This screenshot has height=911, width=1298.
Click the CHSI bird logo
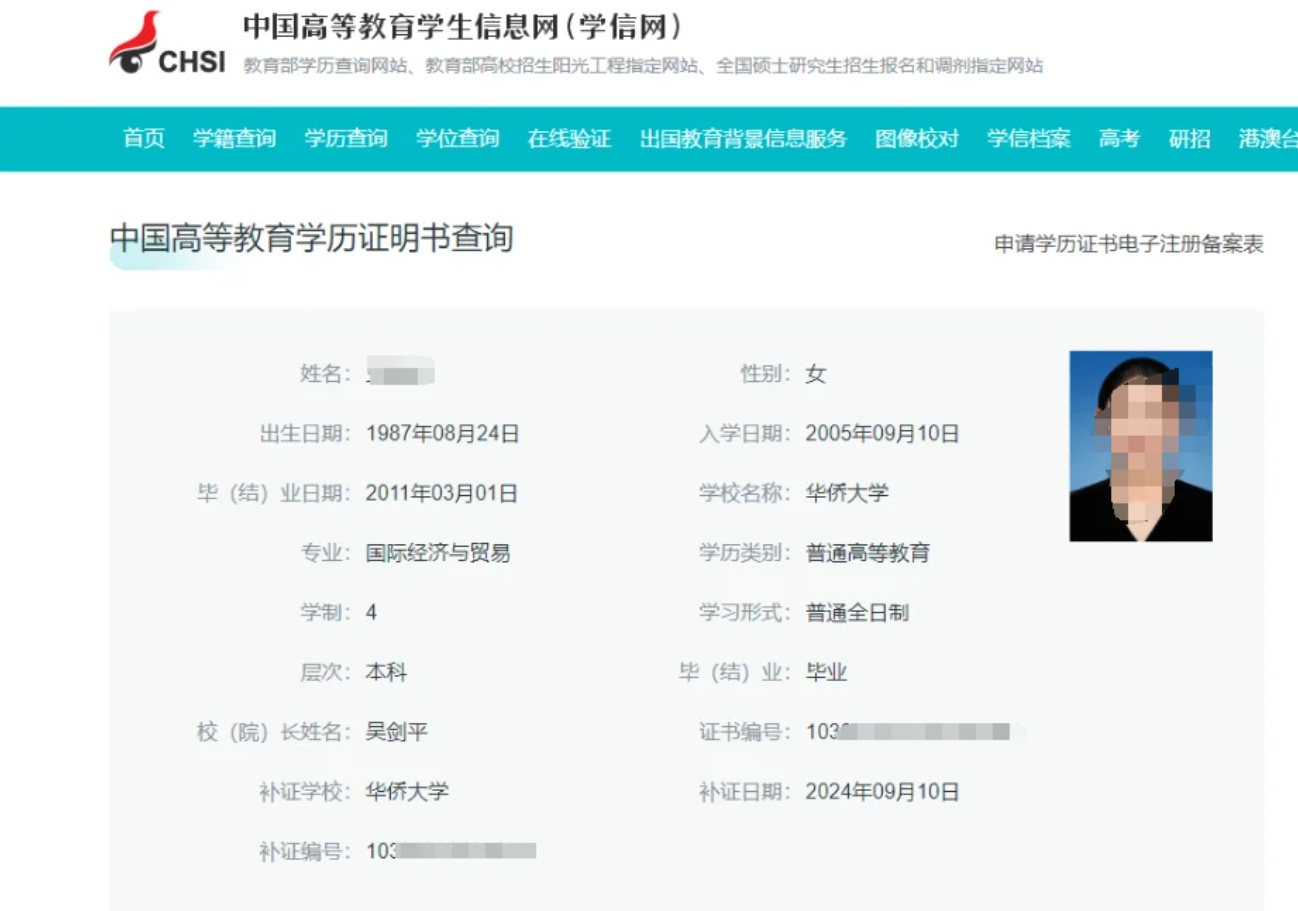coord(167,42)
